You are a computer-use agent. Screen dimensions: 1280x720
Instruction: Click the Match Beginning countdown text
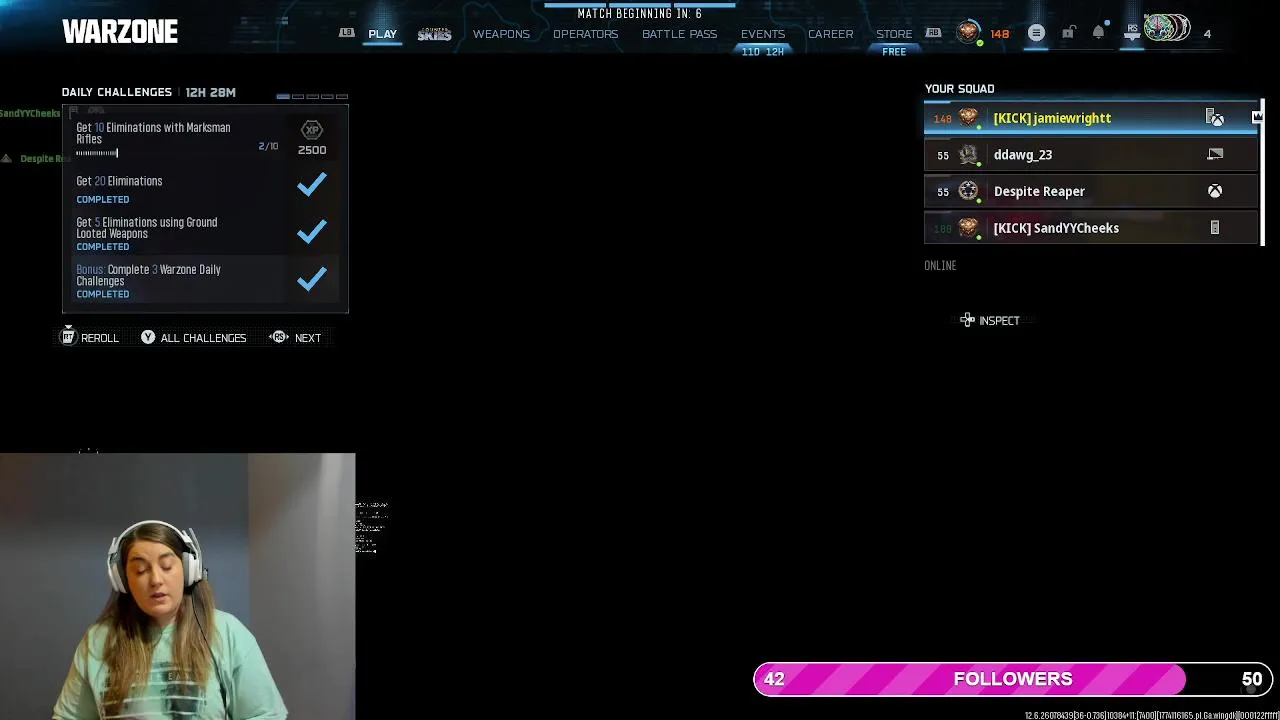tap(640, 14)
